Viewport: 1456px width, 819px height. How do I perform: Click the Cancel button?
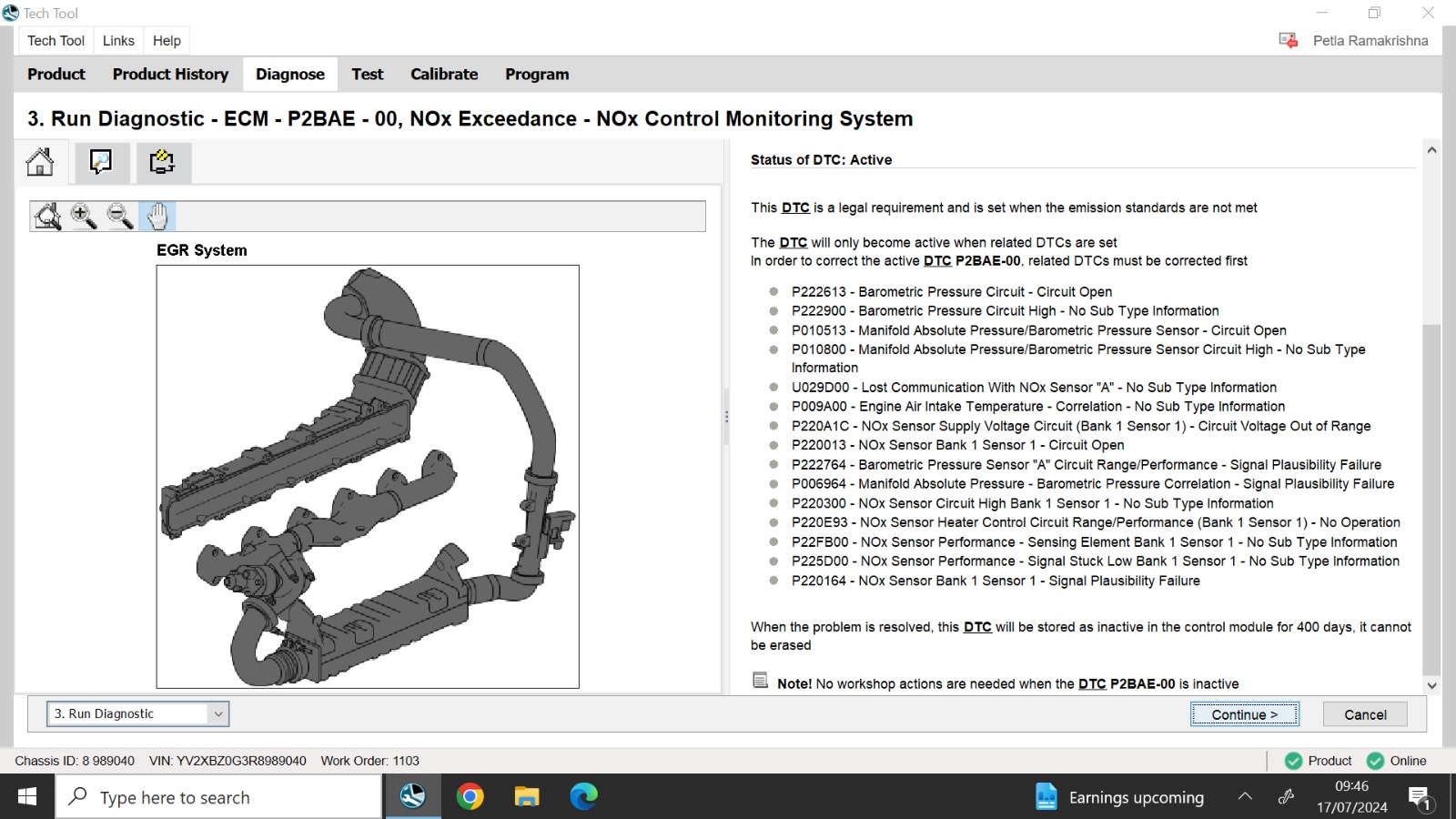pos(1365,714)
